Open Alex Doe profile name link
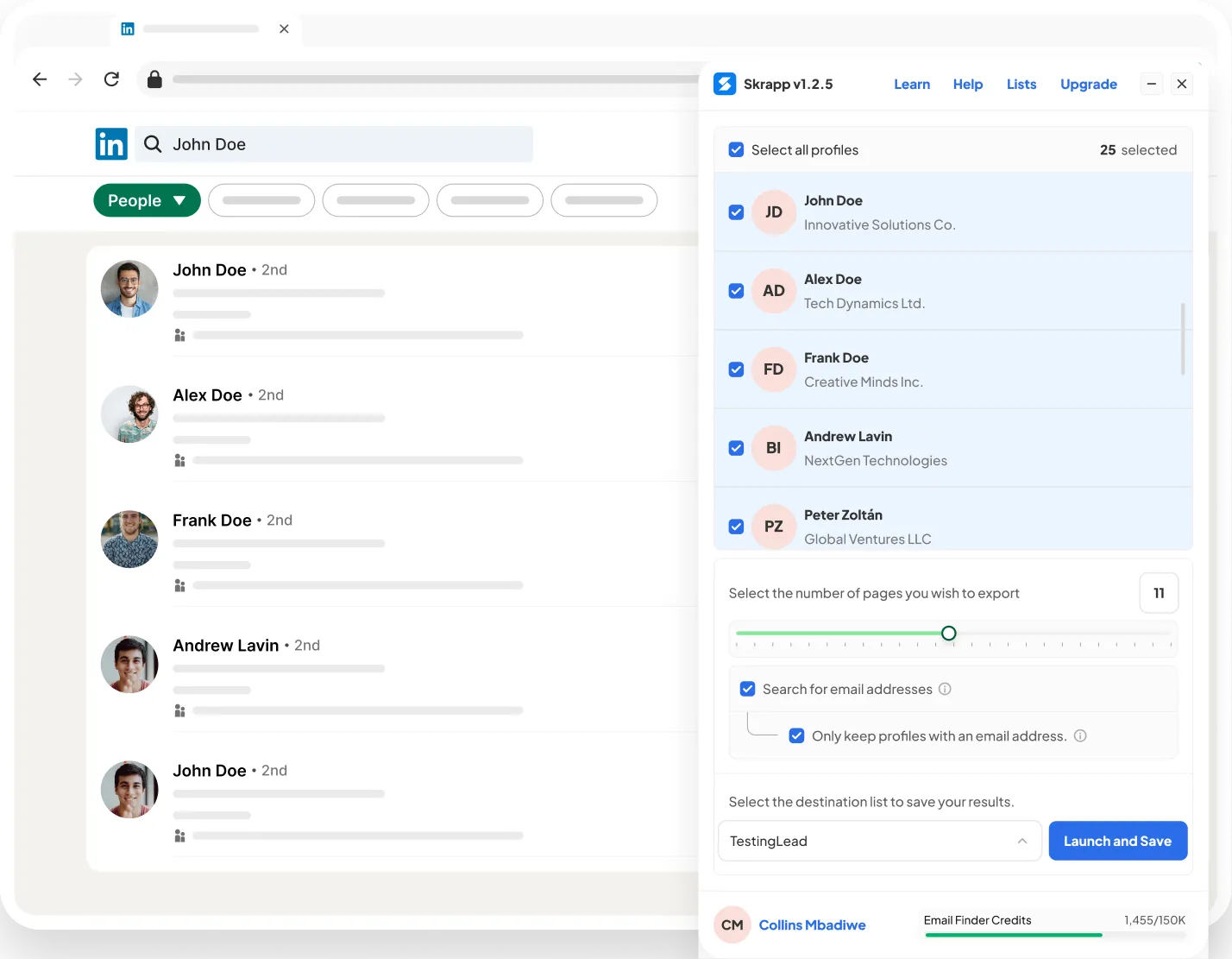1232x959 pixels. (x=207, y=395)
